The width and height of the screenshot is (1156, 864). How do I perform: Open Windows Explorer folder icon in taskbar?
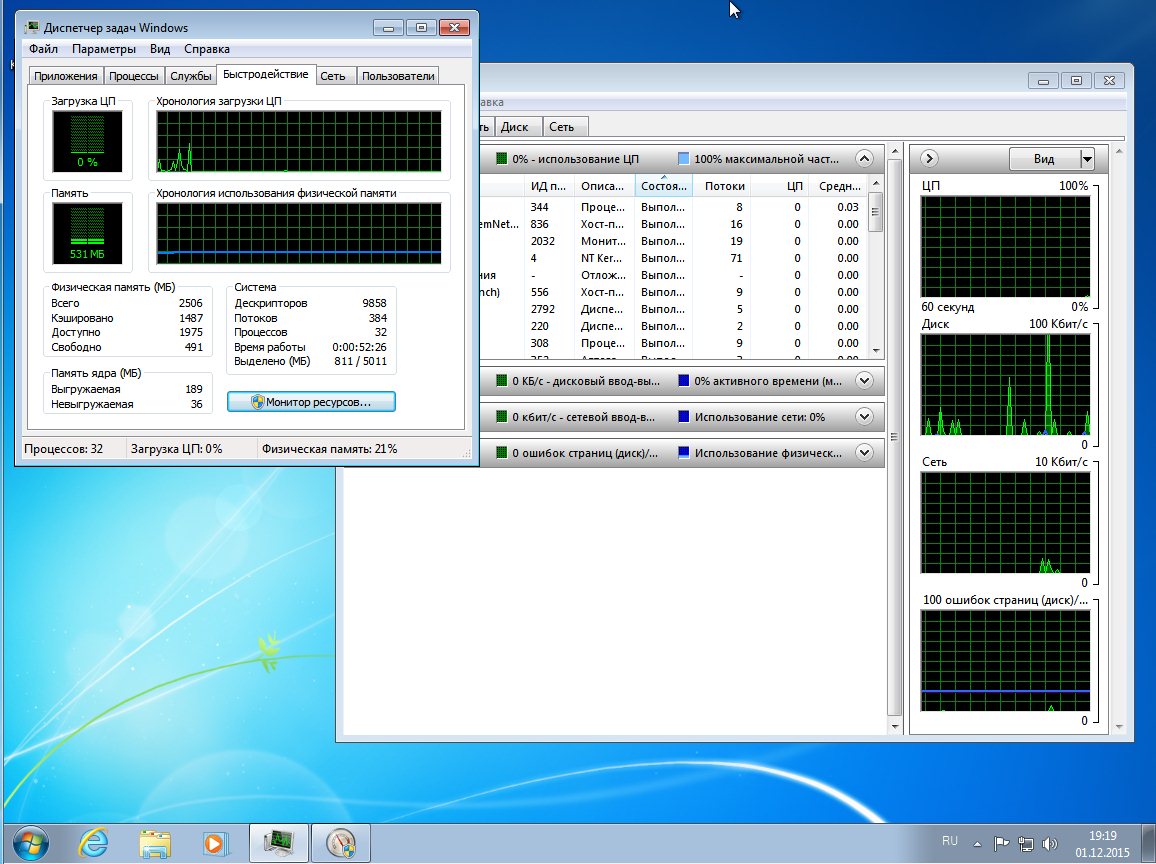pos(154,842)
